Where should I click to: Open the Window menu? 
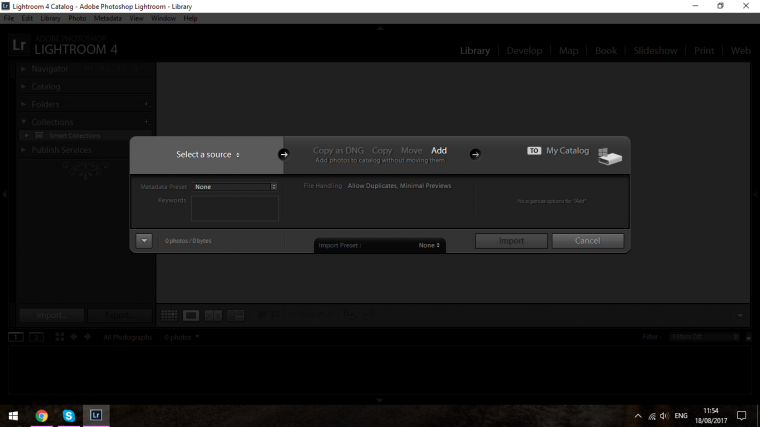coord(163,18)
